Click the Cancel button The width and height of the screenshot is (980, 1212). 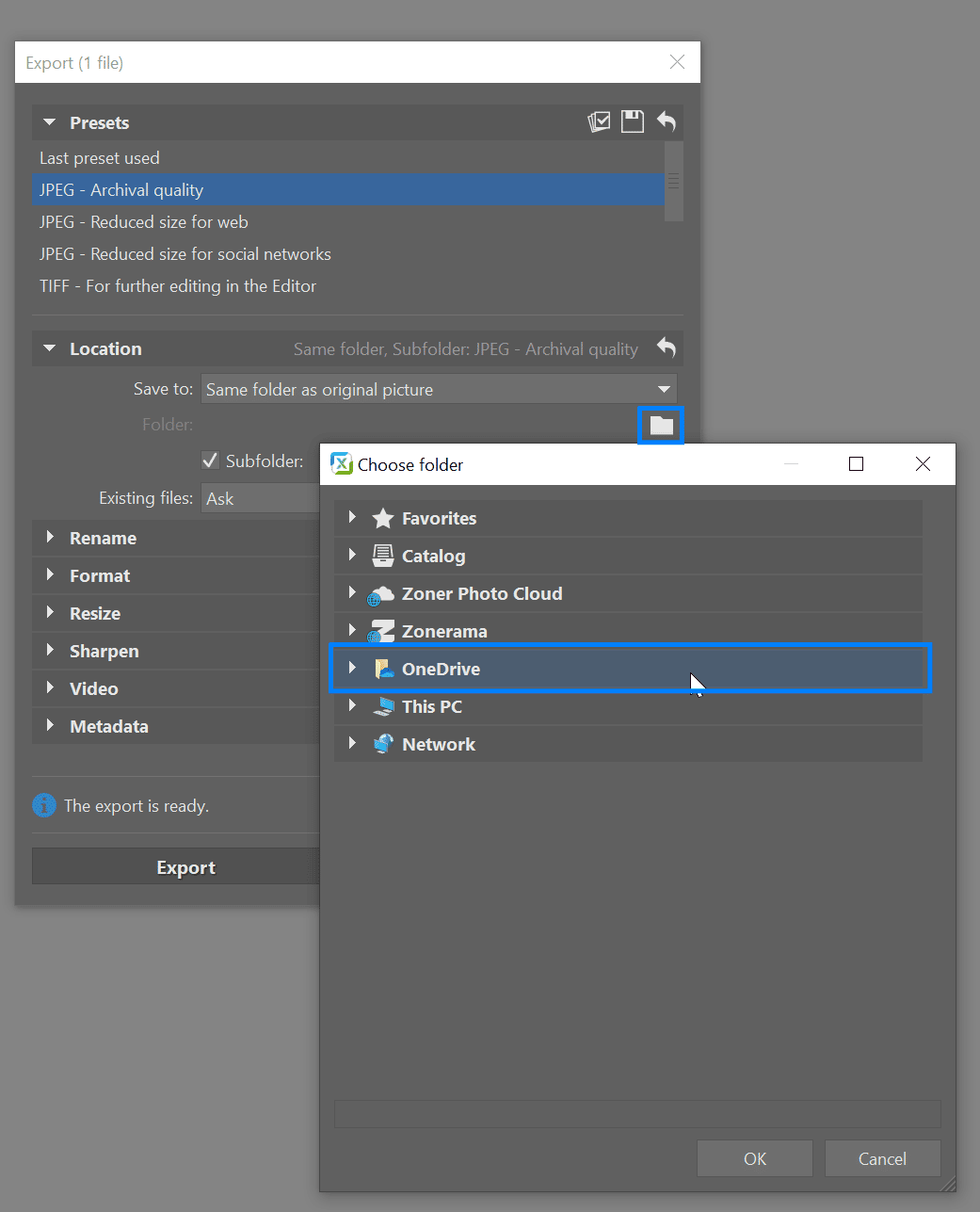882,1158
